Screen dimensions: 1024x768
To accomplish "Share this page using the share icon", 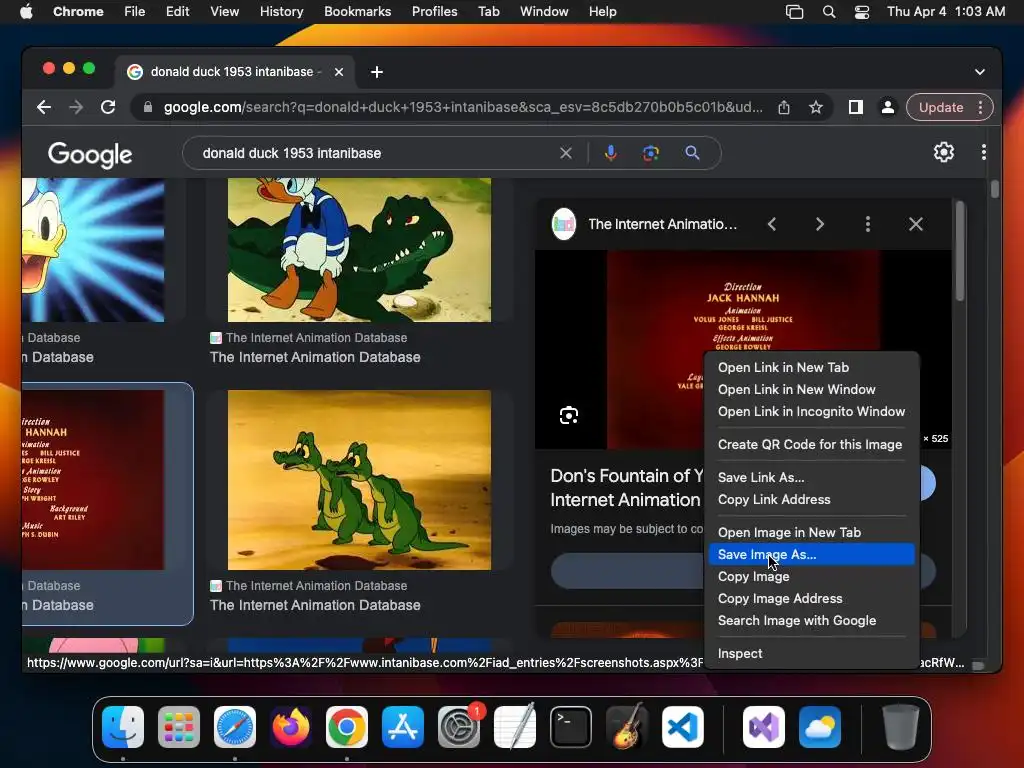I will (784, 107).
